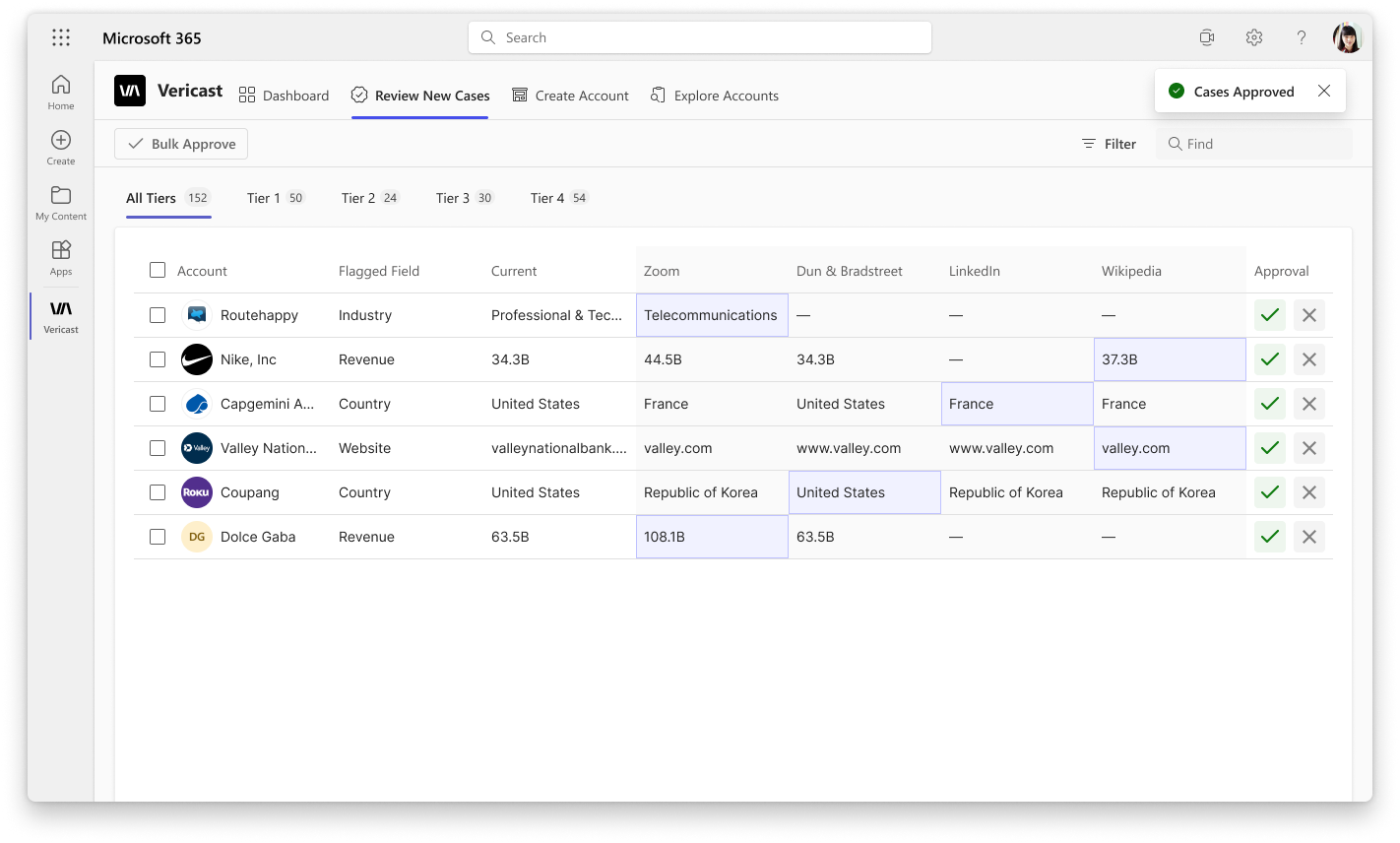The image size is (1400, 843).
Task: Filter to Tier 2 cases
Action: [370, 198]
